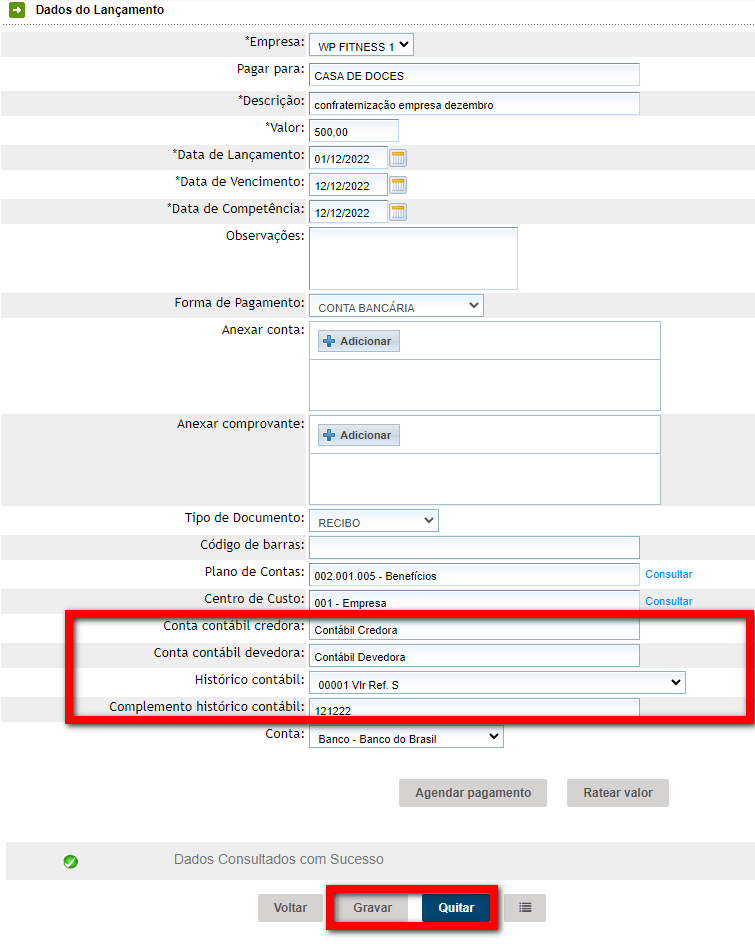Click Adicionar under Anexar conta
Viewport: 755px width, 947px height.
click(x=359, y=341)
